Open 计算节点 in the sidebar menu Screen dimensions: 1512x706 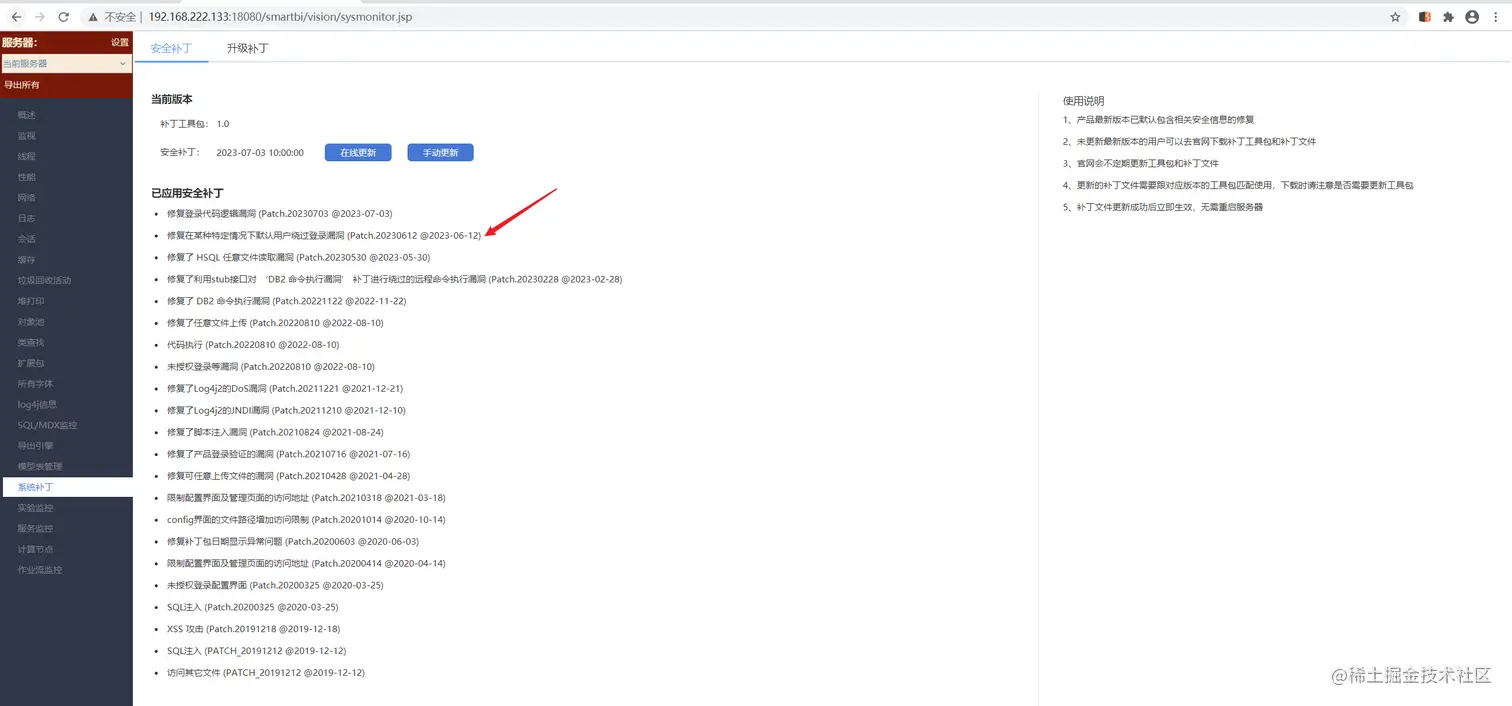[36, 549]
